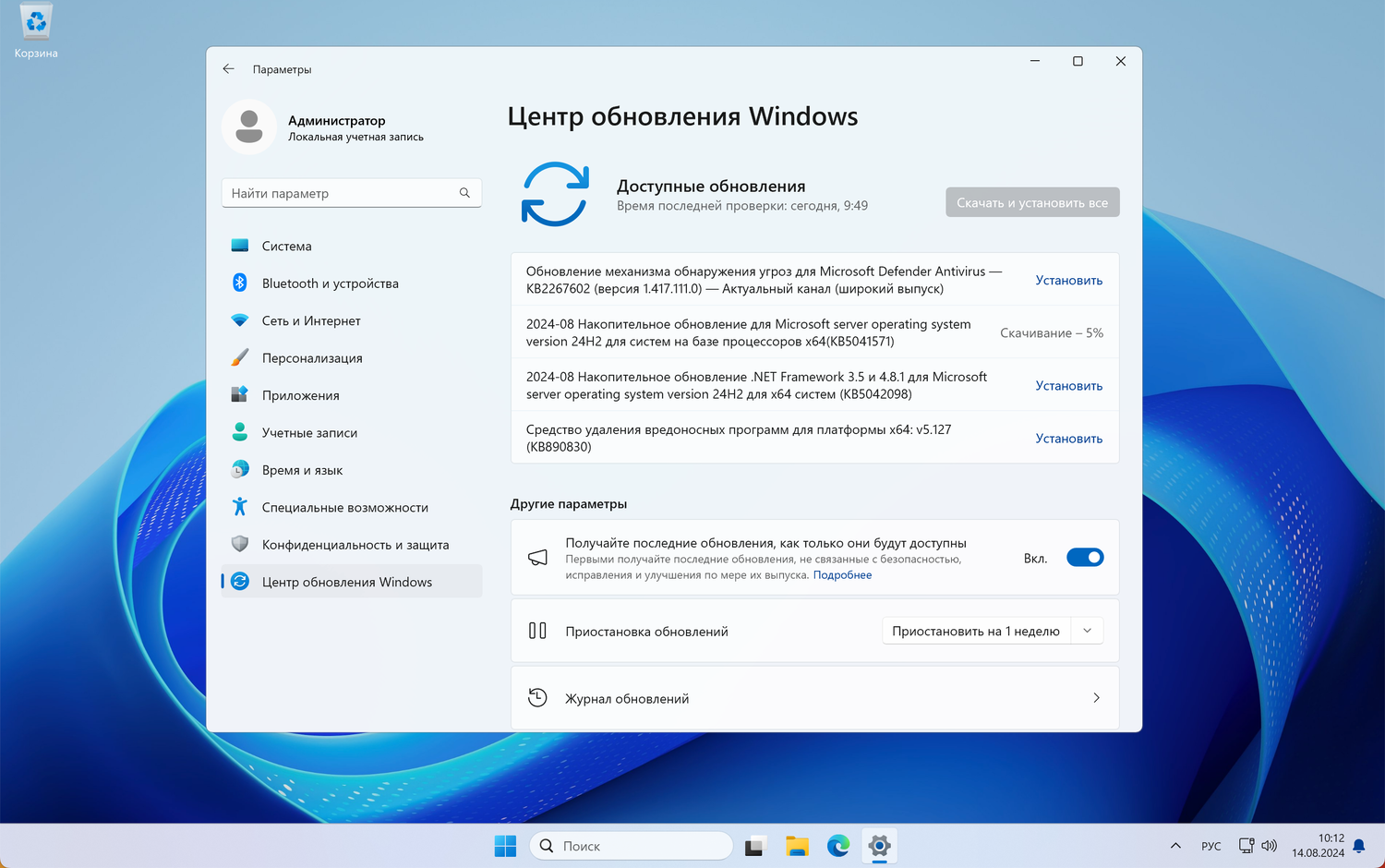This screenshot has height=868, width=1385.
Task: Go to Конфиденциальность и защита section
Action: tap(352, 545)
